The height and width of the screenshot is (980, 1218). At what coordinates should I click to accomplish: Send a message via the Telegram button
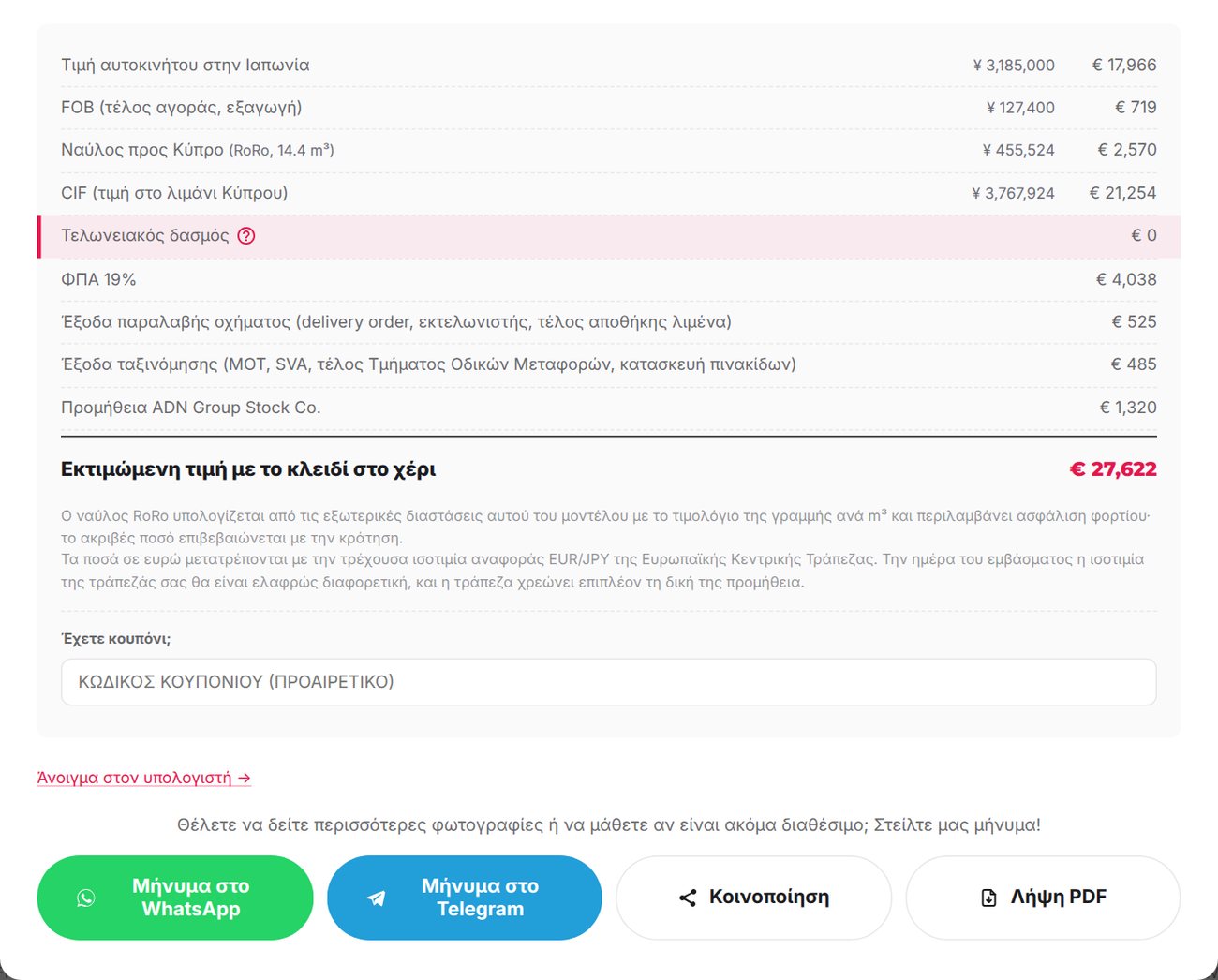pos(465,898)
